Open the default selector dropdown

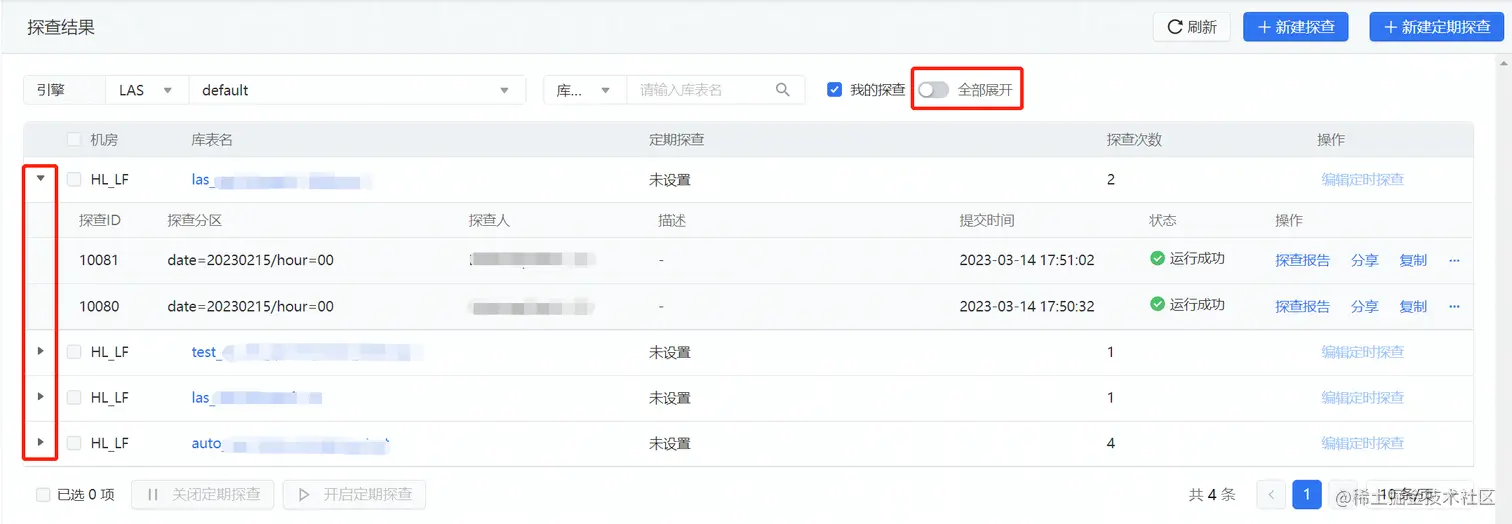pos(357,90)
